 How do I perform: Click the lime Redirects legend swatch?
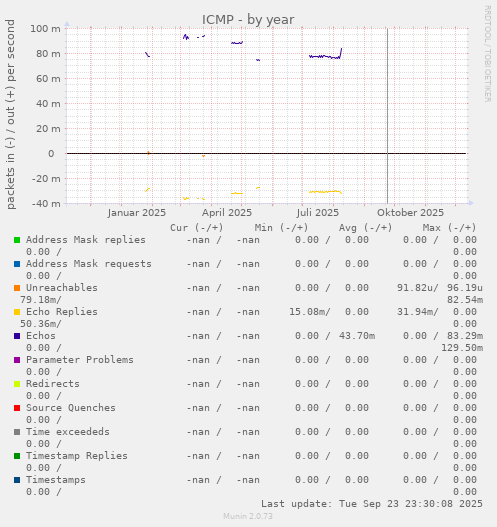(17, 384)
